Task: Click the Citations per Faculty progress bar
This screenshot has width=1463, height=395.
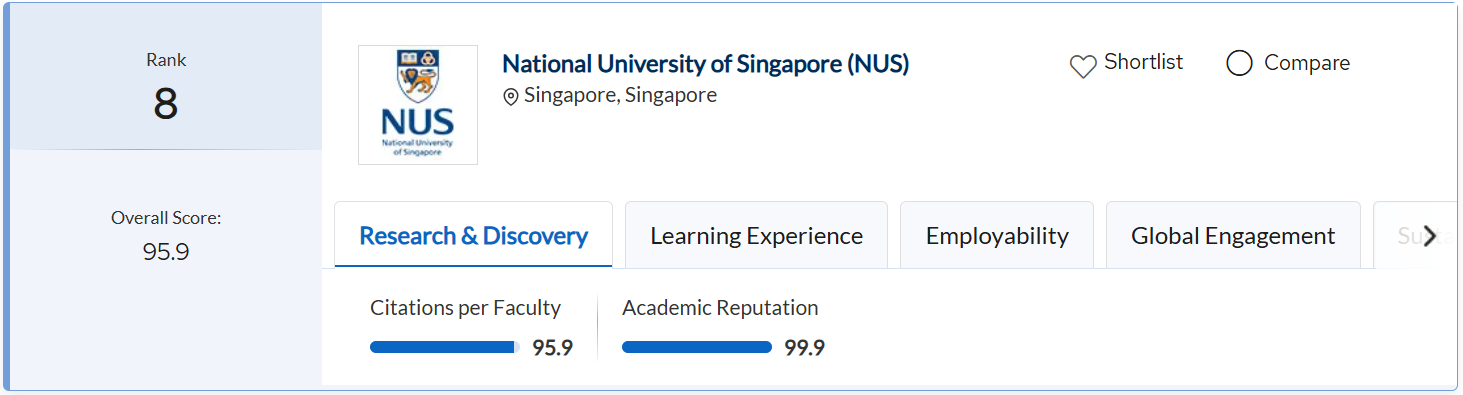Action: [445, 347]
